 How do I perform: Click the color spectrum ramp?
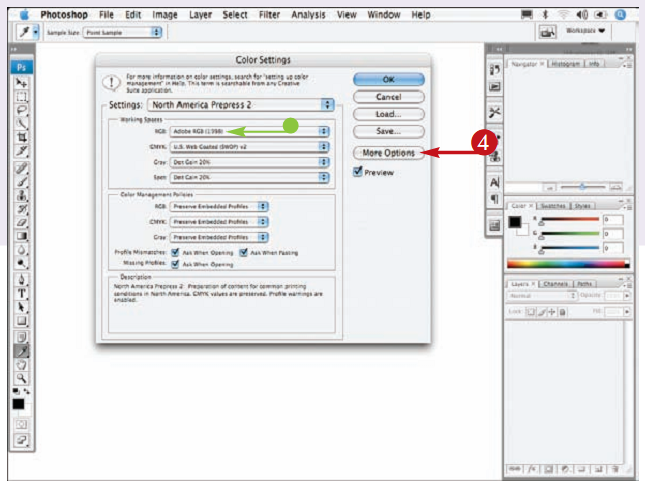pos(568,264)
